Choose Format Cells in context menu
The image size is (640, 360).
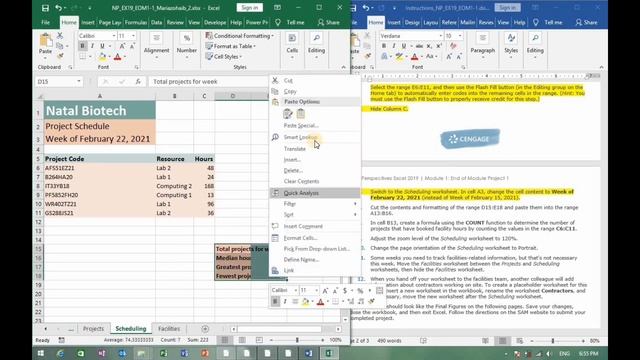[x=314, y=238]
